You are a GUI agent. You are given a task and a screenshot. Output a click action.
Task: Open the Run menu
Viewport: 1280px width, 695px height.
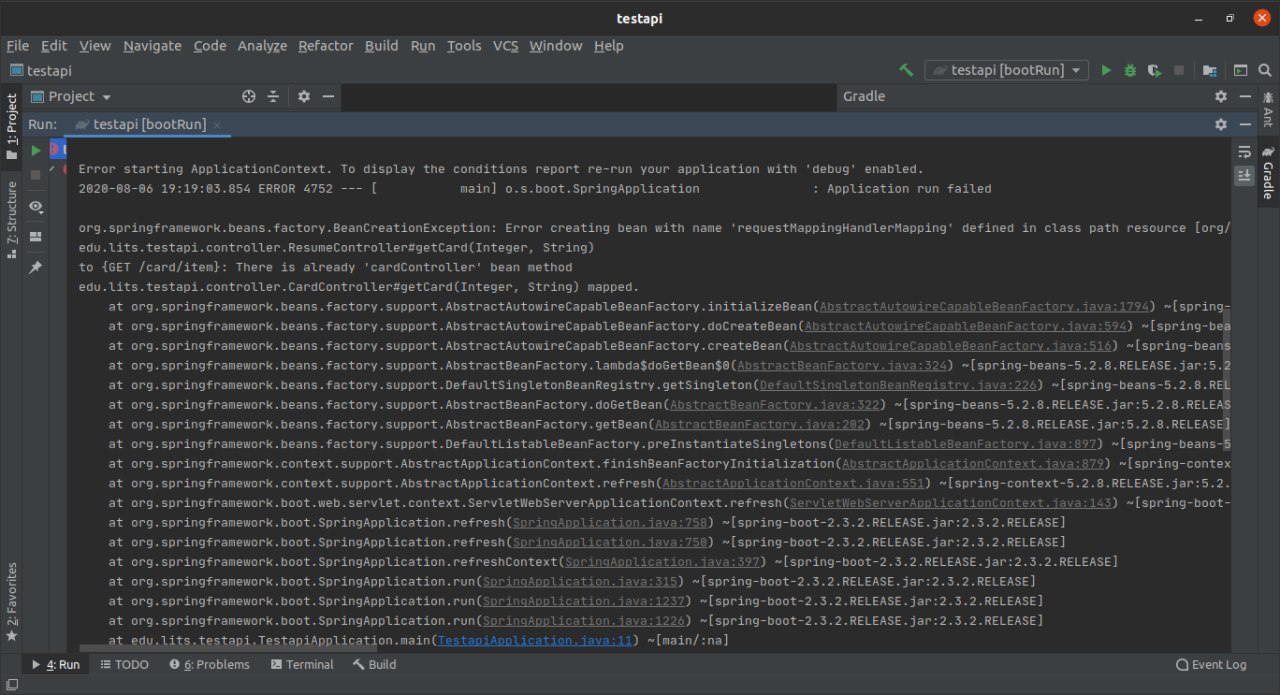click(423, 46)
